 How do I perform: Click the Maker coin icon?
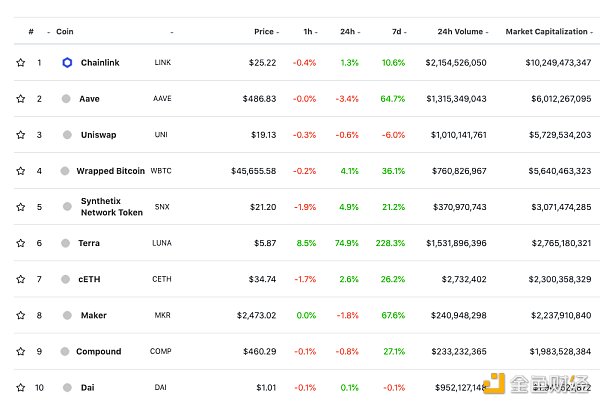(67, 315)
